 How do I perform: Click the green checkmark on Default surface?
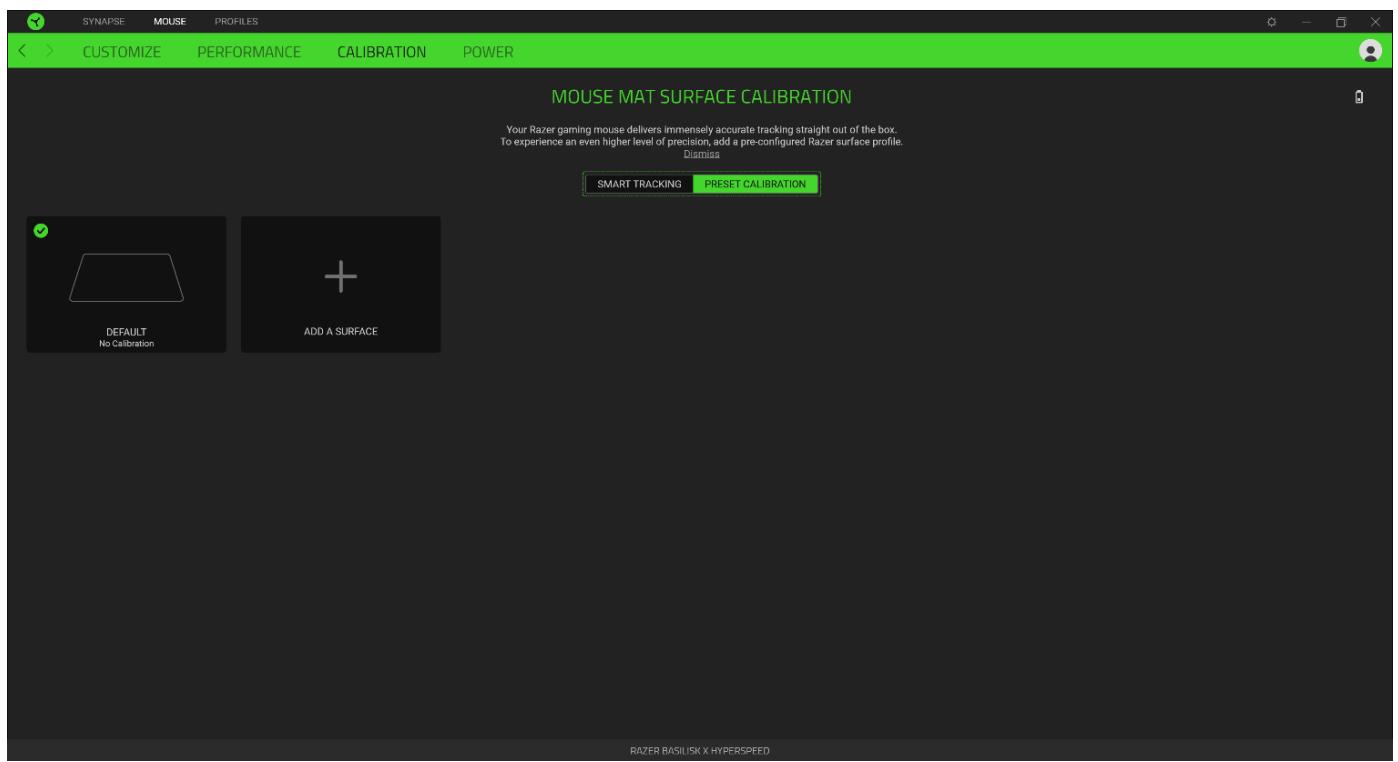coord(40,230)
